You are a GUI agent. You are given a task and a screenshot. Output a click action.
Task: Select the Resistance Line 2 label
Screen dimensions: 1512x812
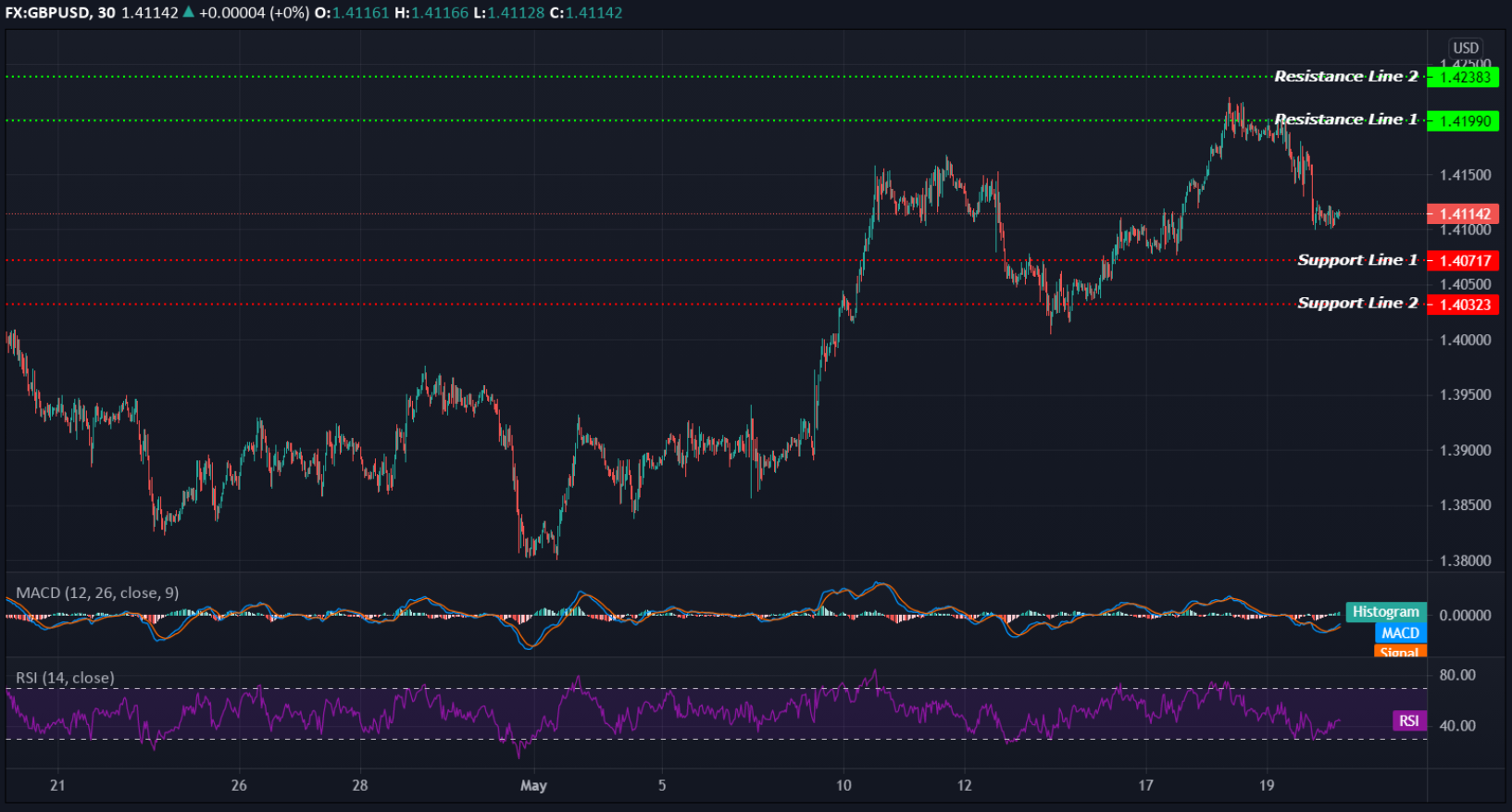(1345, 76)
